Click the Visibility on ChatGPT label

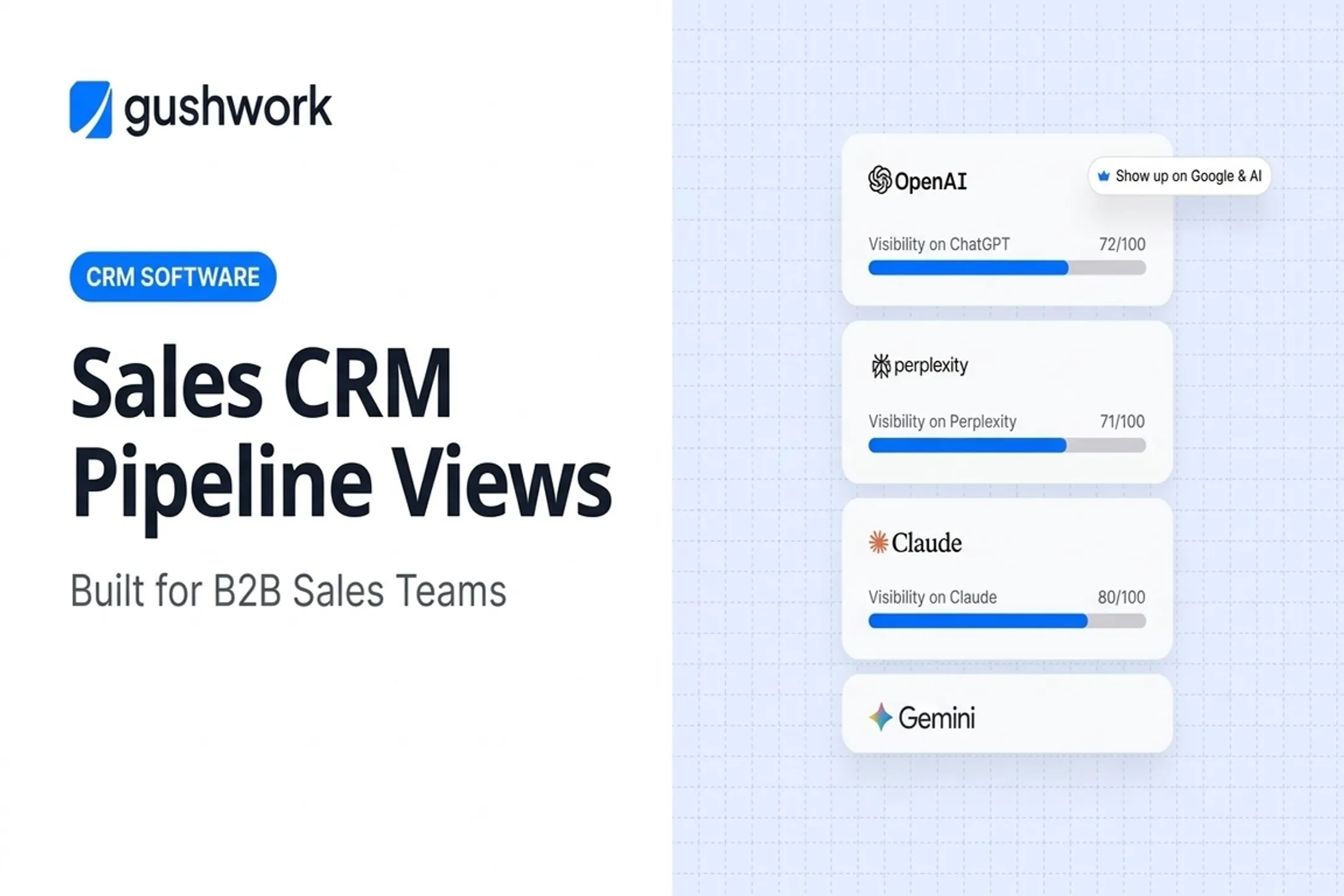(939, 244)
